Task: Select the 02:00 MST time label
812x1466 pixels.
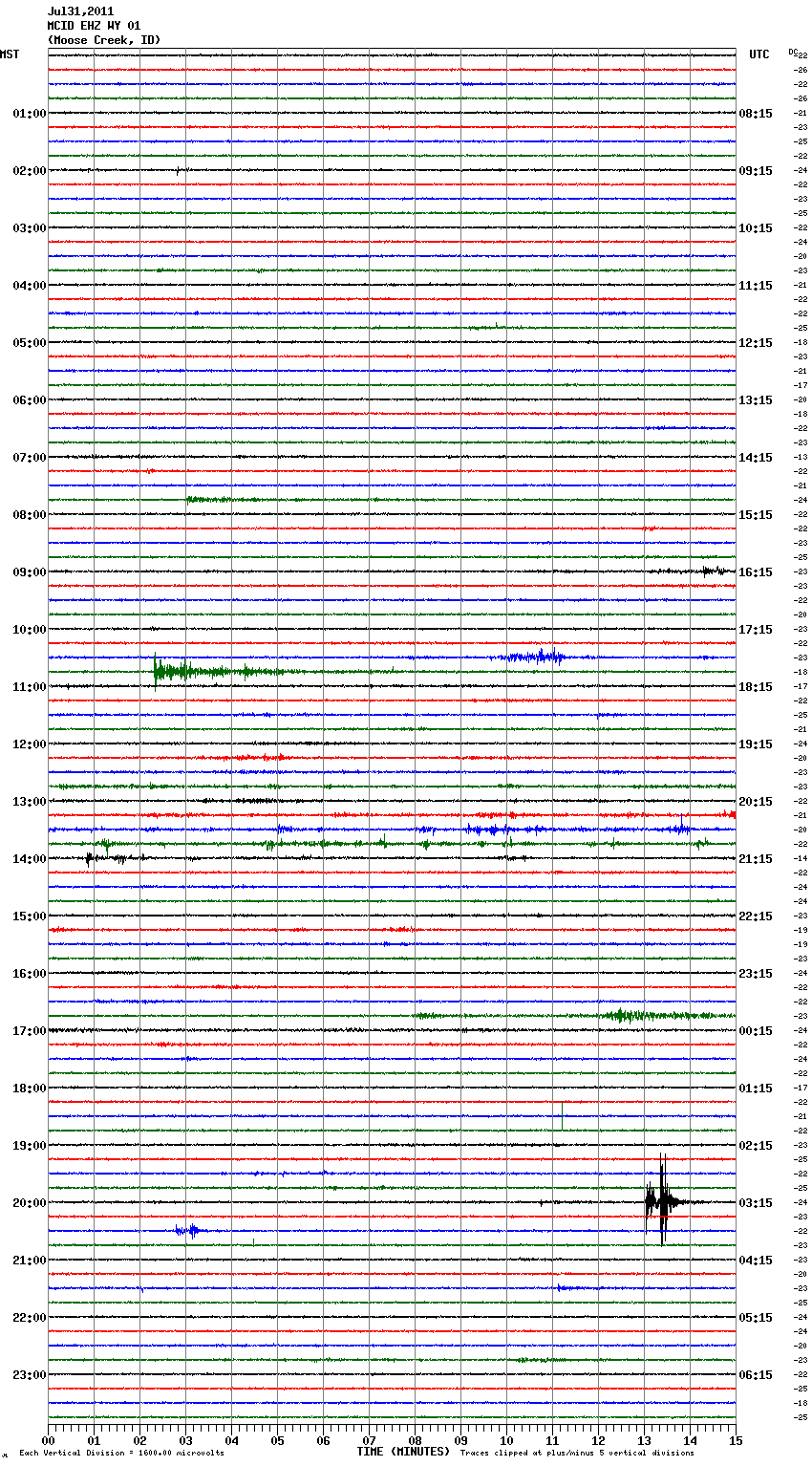Action: [29, 171]
